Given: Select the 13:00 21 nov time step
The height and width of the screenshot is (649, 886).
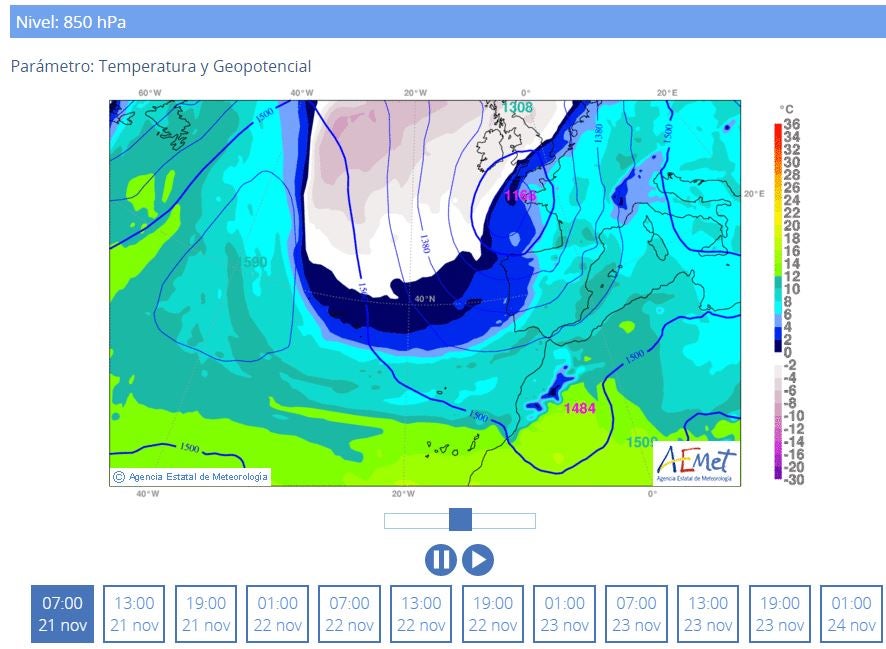Looking at the screenshot, I should pyautogui.click(x=134, y=614).
